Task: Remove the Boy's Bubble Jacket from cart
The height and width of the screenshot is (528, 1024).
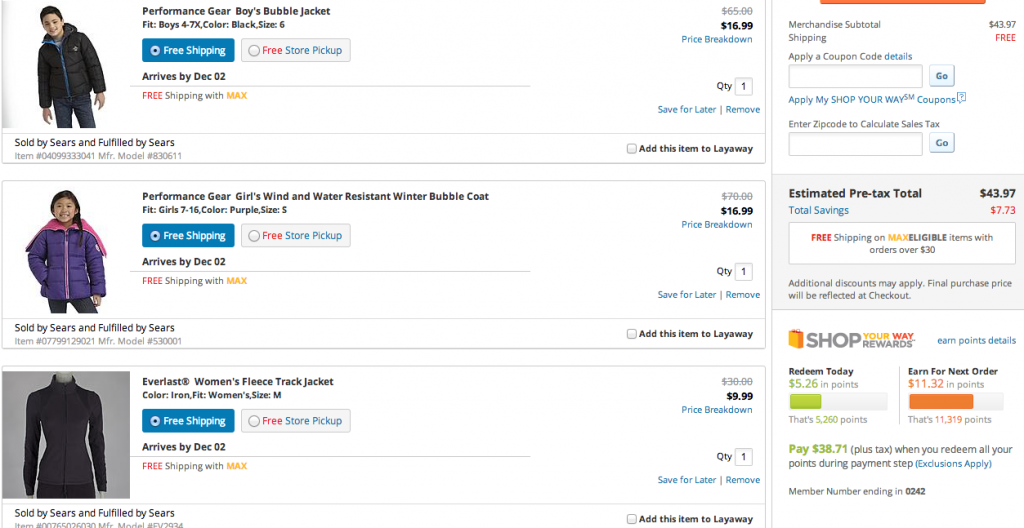Action: tap(743, 110)
